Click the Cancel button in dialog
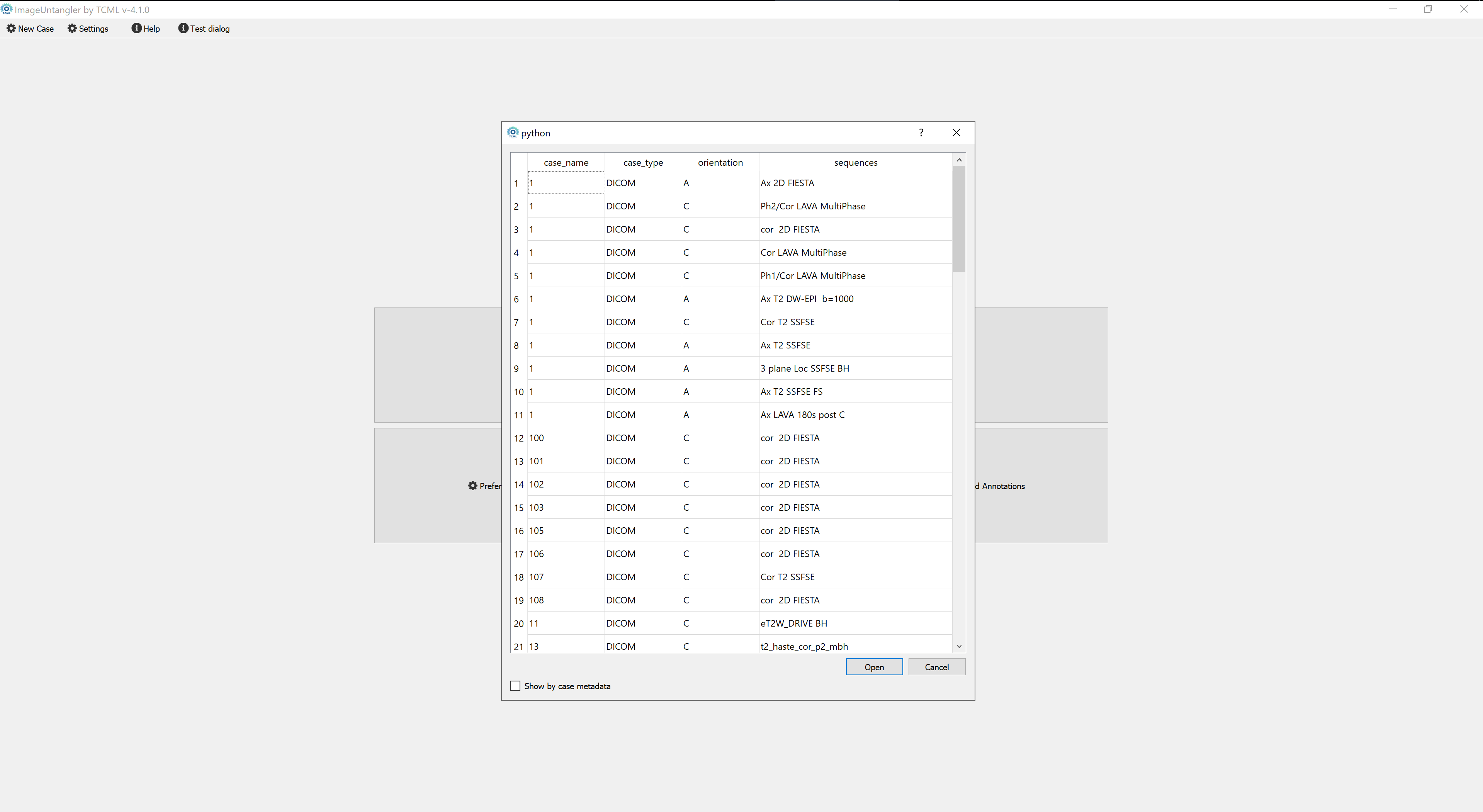The width and height of the screenshot is (1483, 812). tap(937, 667)
